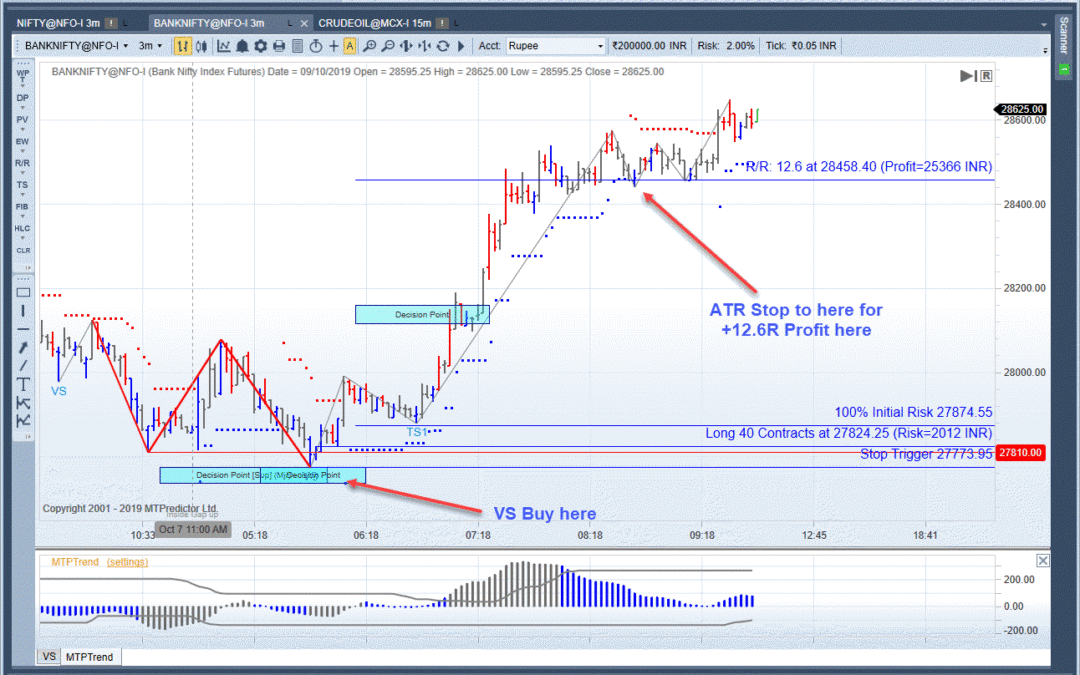Expand dropdown arrow under DP tool
This screenshot has width=1080, height=675.
23,107
